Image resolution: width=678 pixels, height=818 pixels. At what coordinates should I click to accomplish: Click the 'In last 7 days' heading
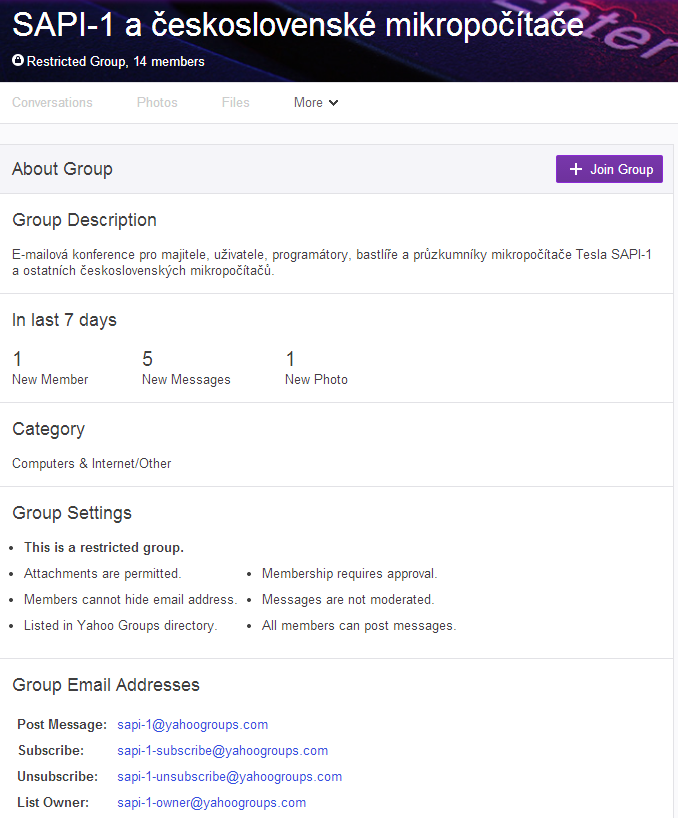click(x=64, y=320)
